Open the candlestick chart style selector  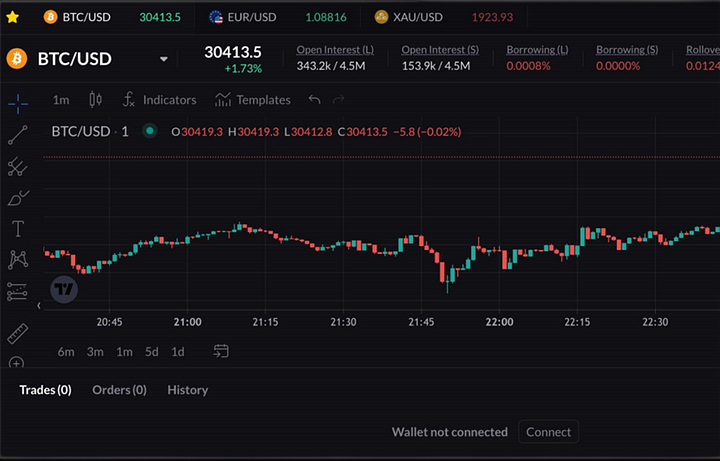(x=96, y=100)
